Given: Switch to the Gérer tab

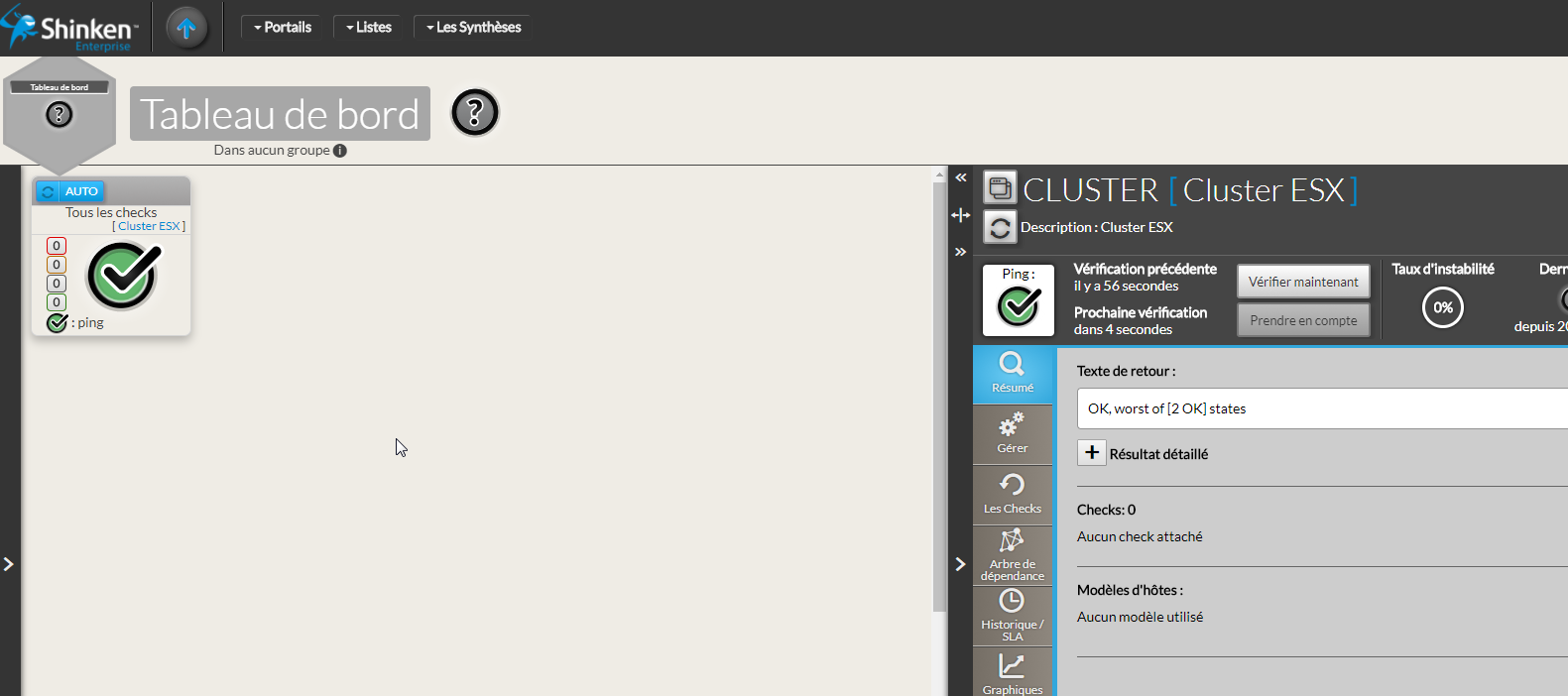Looking at the screenshot, I should click(1013, 434).
